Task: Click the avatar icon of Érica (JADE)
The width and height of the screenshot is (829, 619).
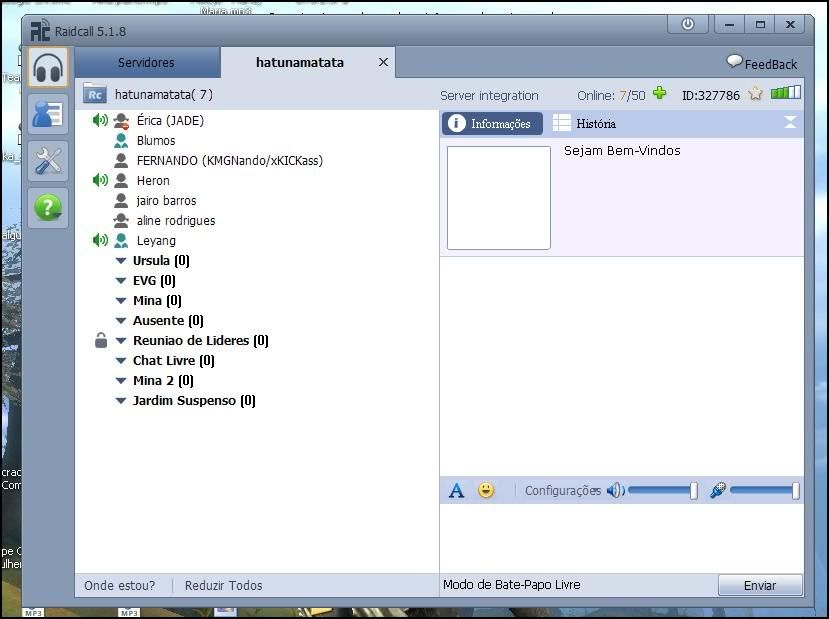Action: (x=121, y=121)
